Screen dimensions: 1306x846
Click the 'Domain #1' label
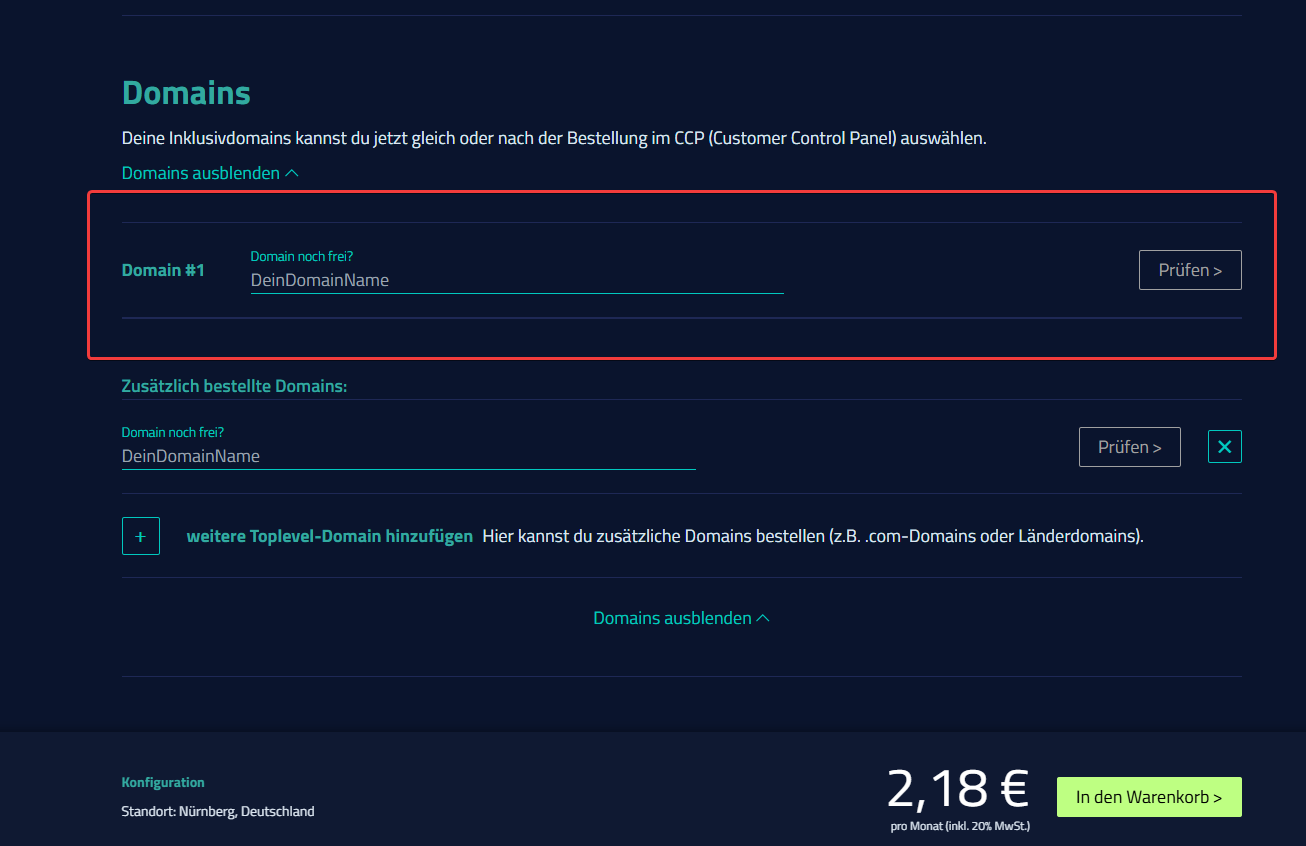pos(163,270)
